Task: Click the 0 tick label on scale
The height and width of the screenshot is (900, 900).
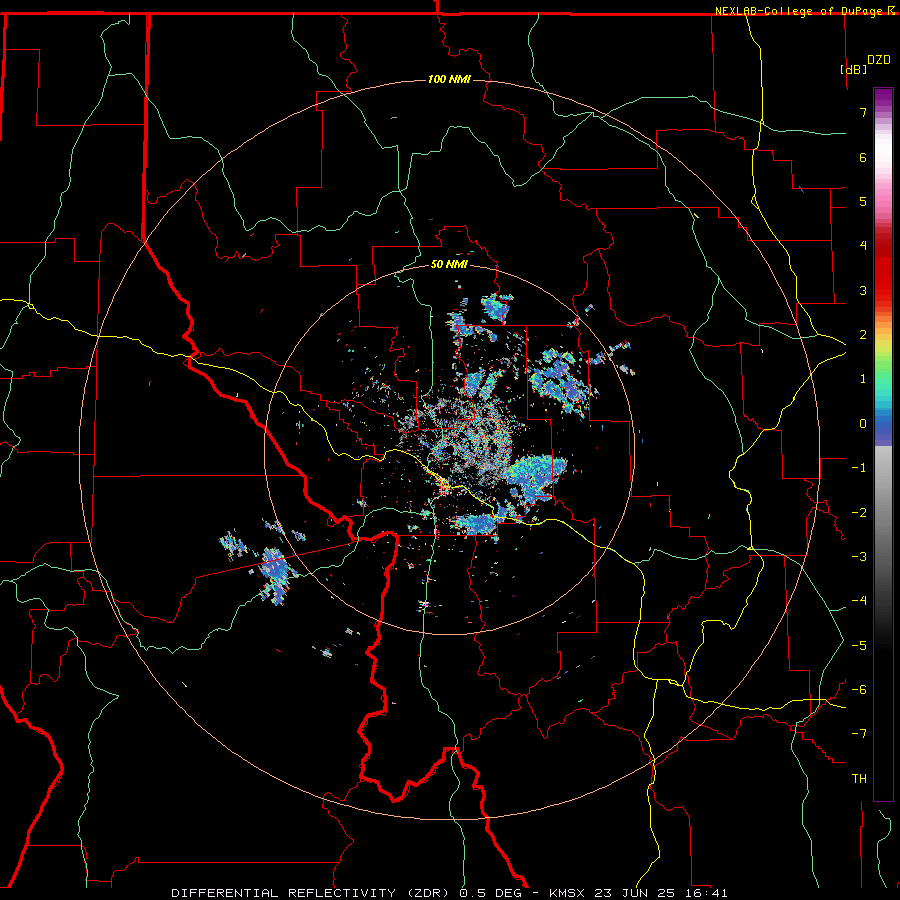Action: [x=863, y=424]
